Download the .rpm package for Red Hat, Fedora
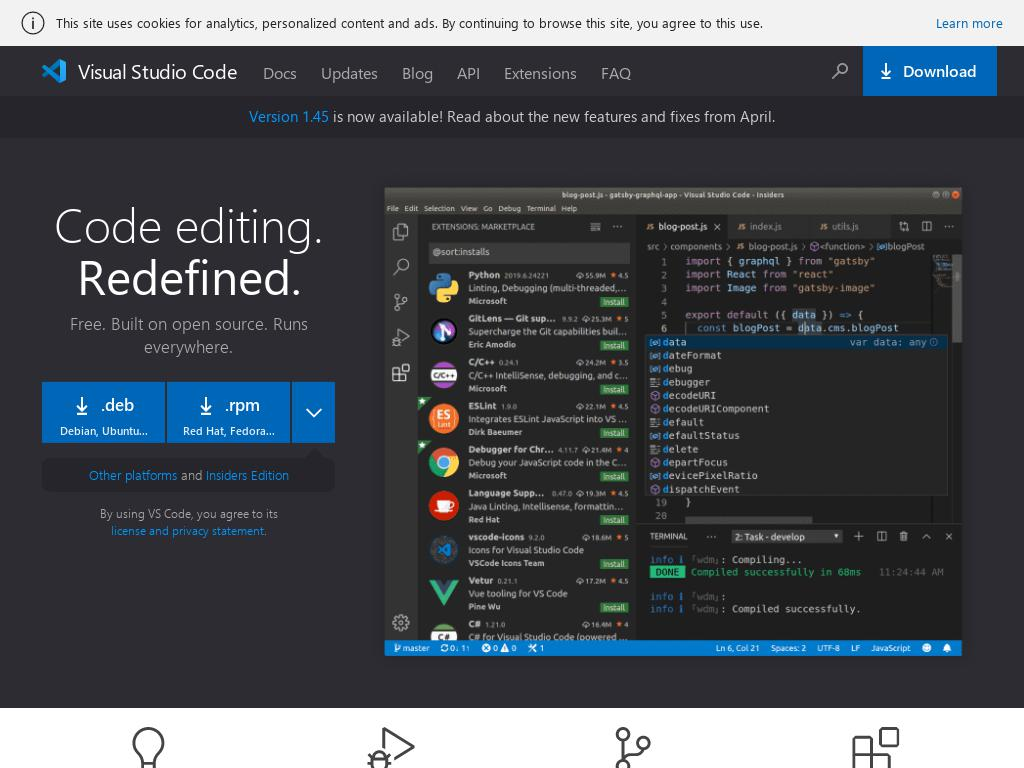This screenshot has width=1024, height=768. point(228,413)
